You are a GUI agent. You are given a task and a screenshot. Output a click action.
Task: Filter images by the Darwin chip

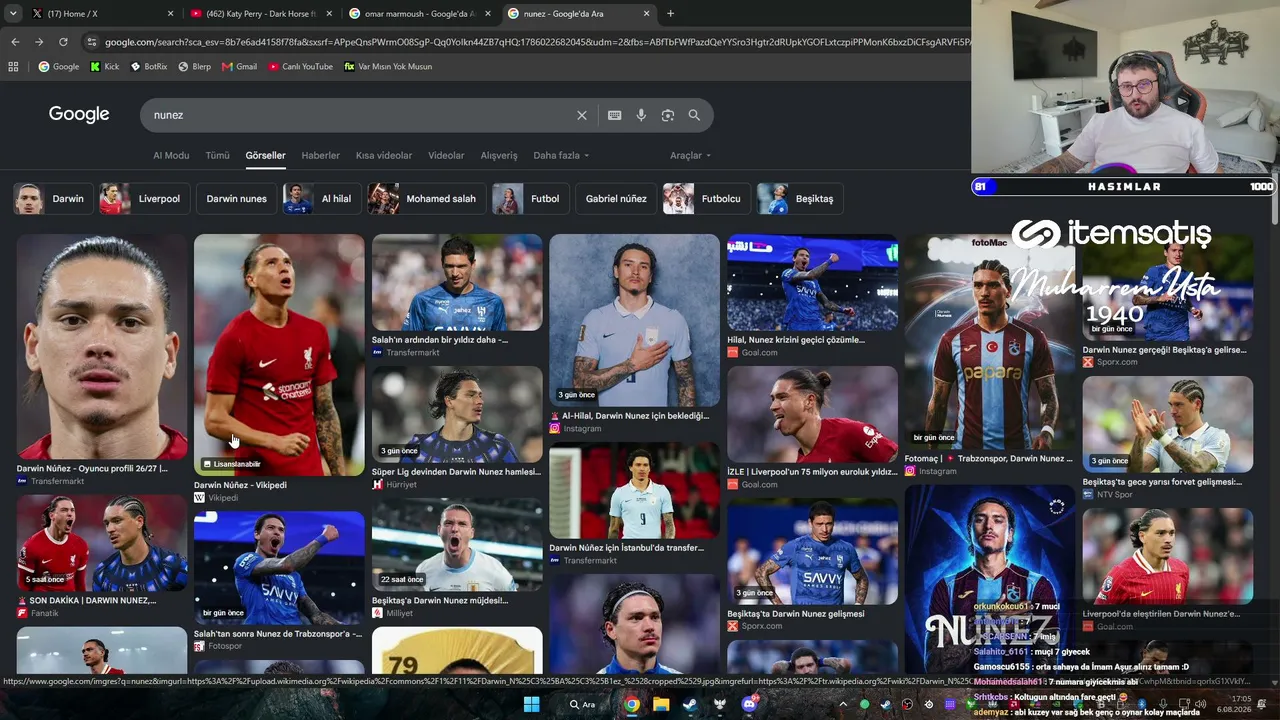(x=51, y=199)
